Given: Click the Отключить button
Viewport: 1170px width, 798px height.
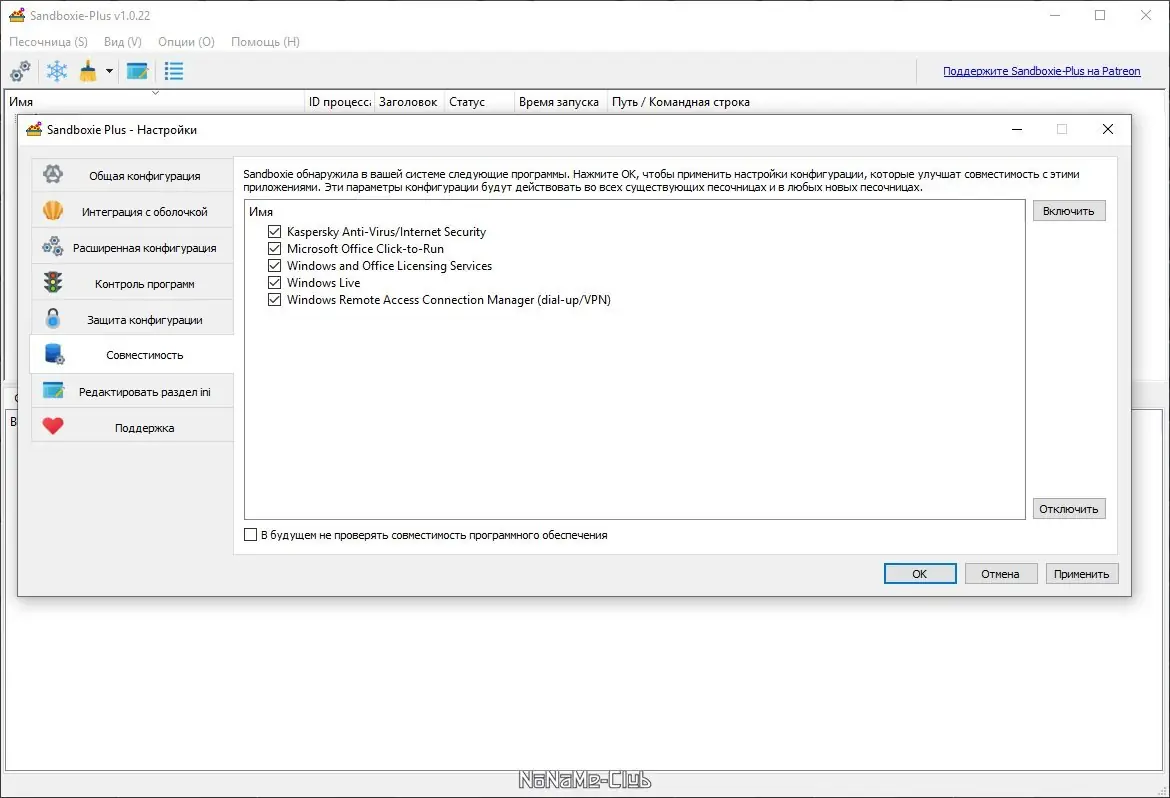Looking at the screenshot, I should pos(1069,508).
